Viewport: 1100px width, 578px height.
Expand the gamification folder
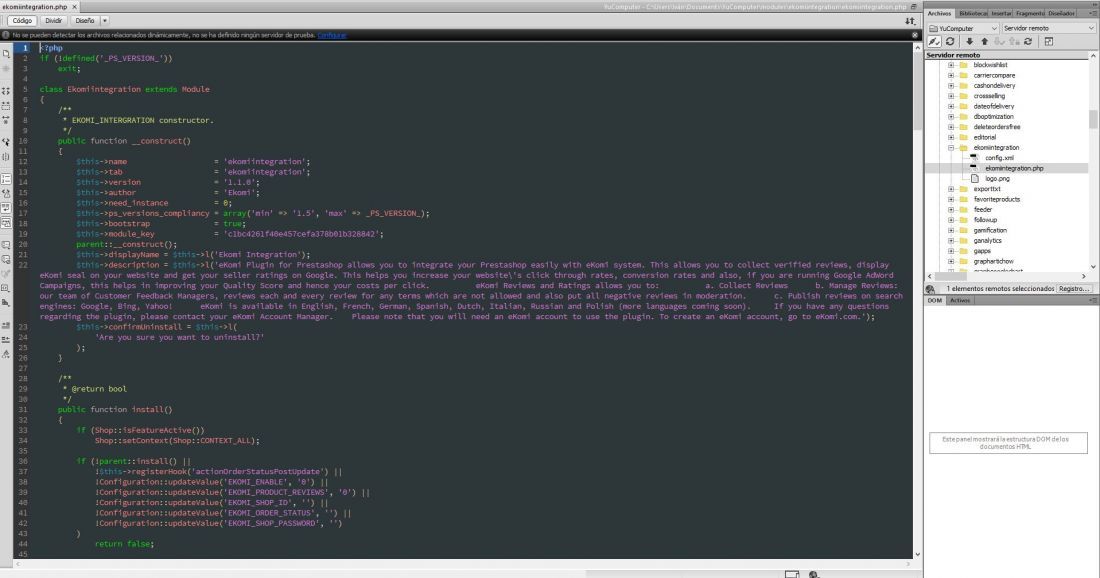click(x=951, y=230)
